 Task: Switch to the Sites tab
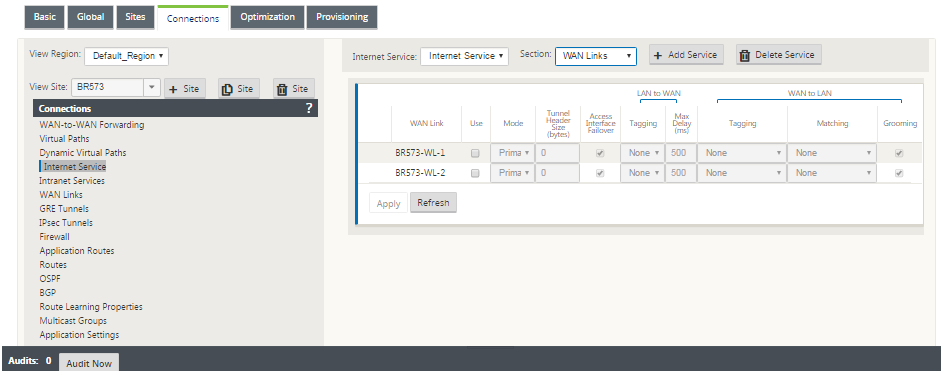[136, 17]
